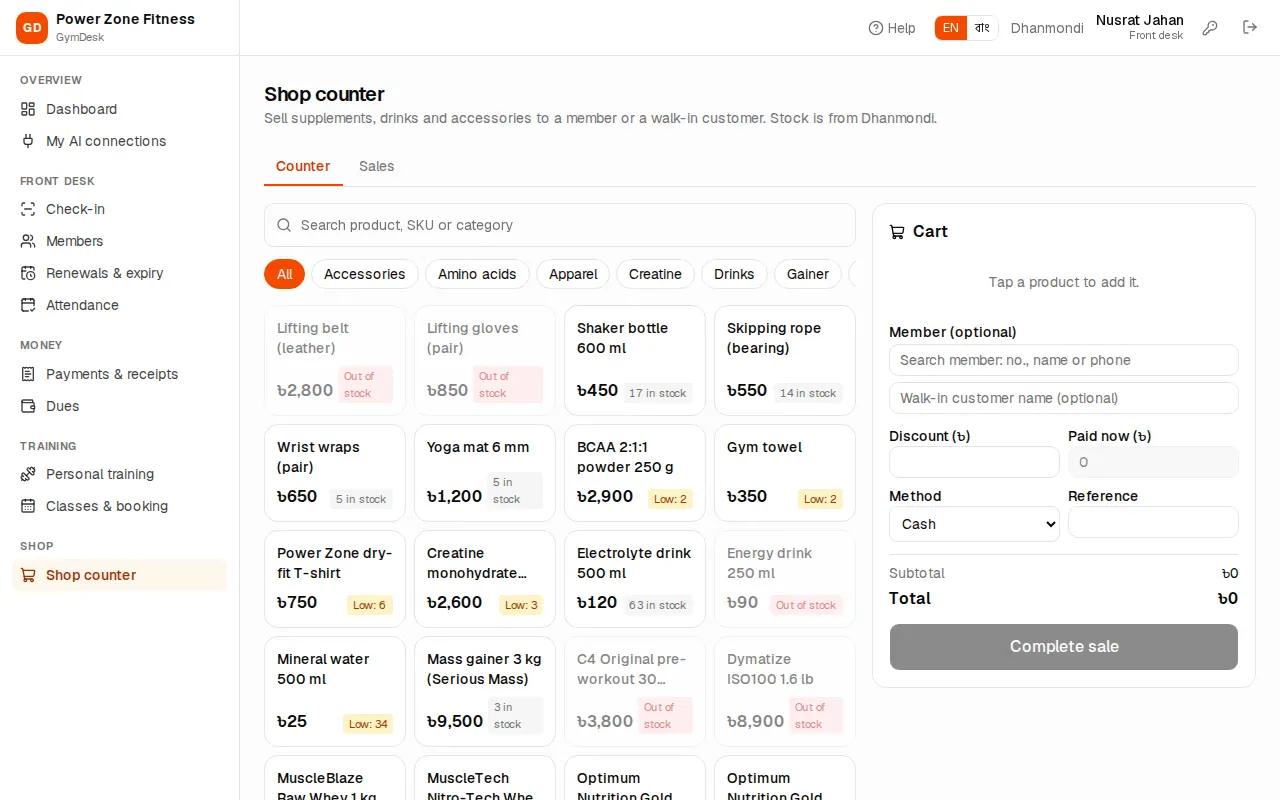Add Shaker bottle 600 ml to cart
Screen dimensions: 1280x800
pos(635,360)
